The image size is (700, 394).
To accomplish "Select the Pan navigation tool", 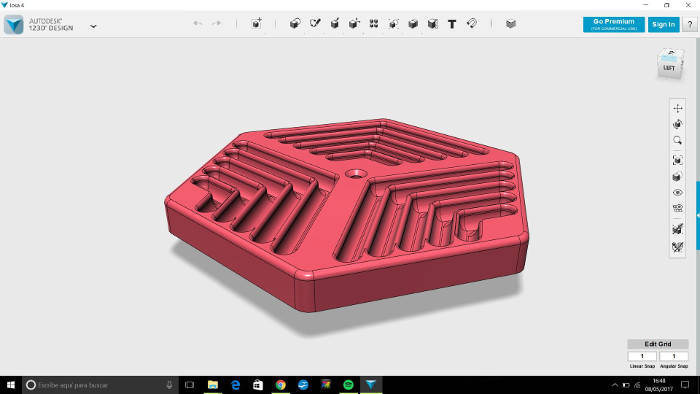I will [x=678, y=108].
